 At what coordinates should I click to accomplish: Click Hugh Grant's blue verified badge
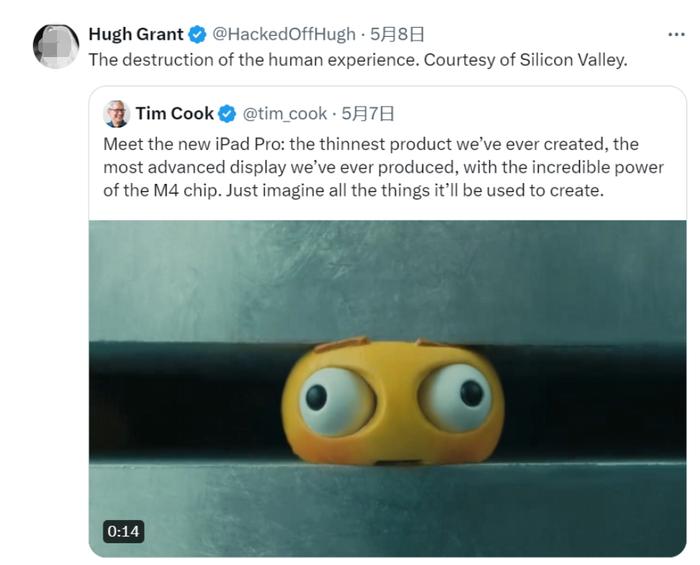198,34
